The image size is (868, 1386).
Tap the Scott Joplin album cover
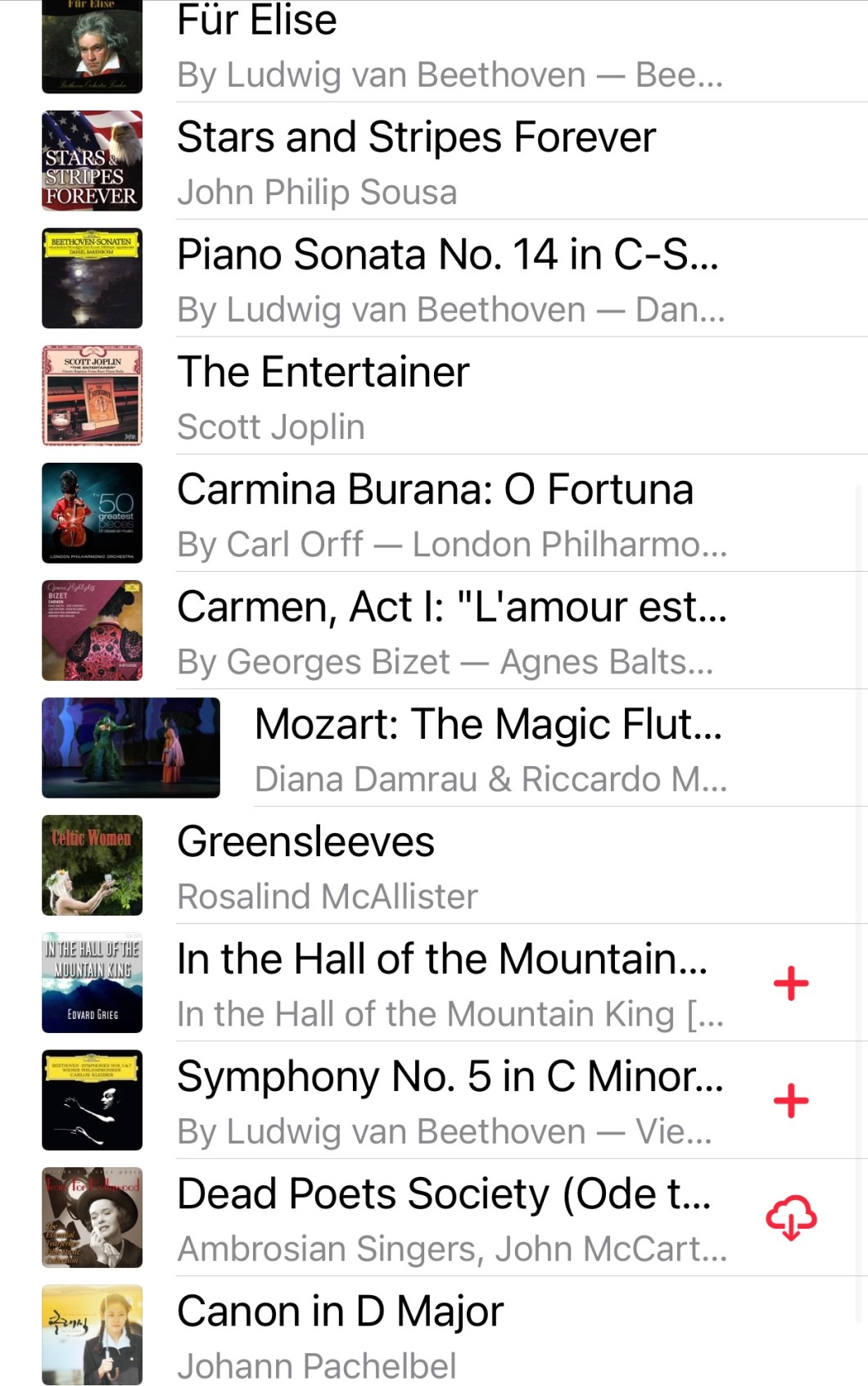pyautogui.click(x=92, y=396)
